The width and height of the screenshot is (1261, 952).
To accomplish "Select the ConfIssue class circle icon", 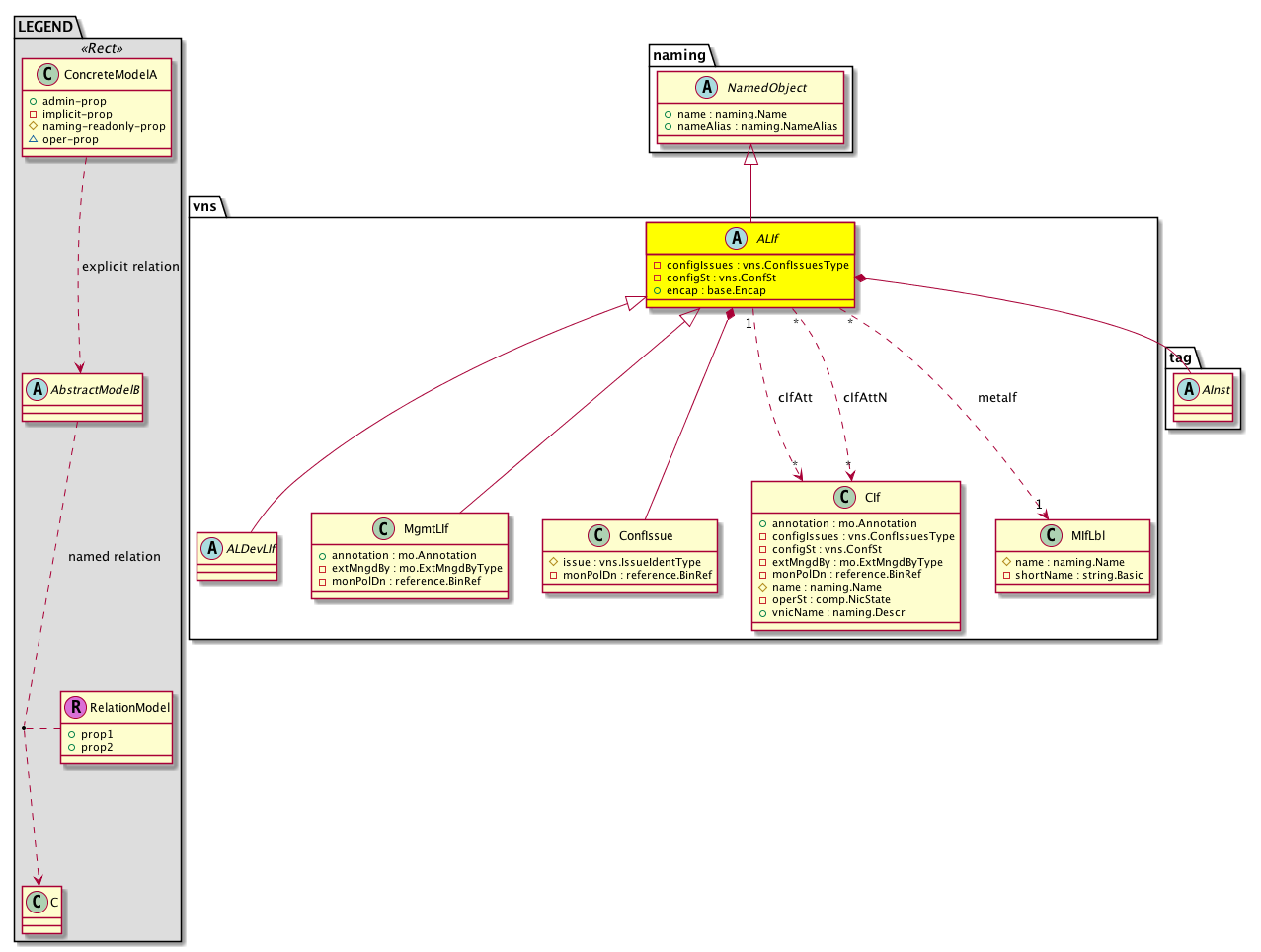I will click(x=598, y=535).
